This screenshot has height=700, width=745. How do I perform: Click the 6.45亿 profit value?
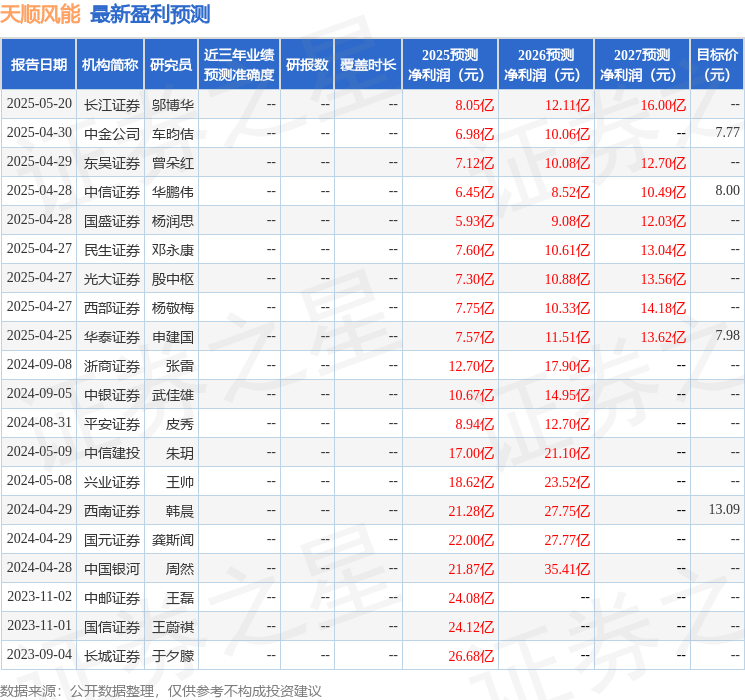click(x=475, y=192)
